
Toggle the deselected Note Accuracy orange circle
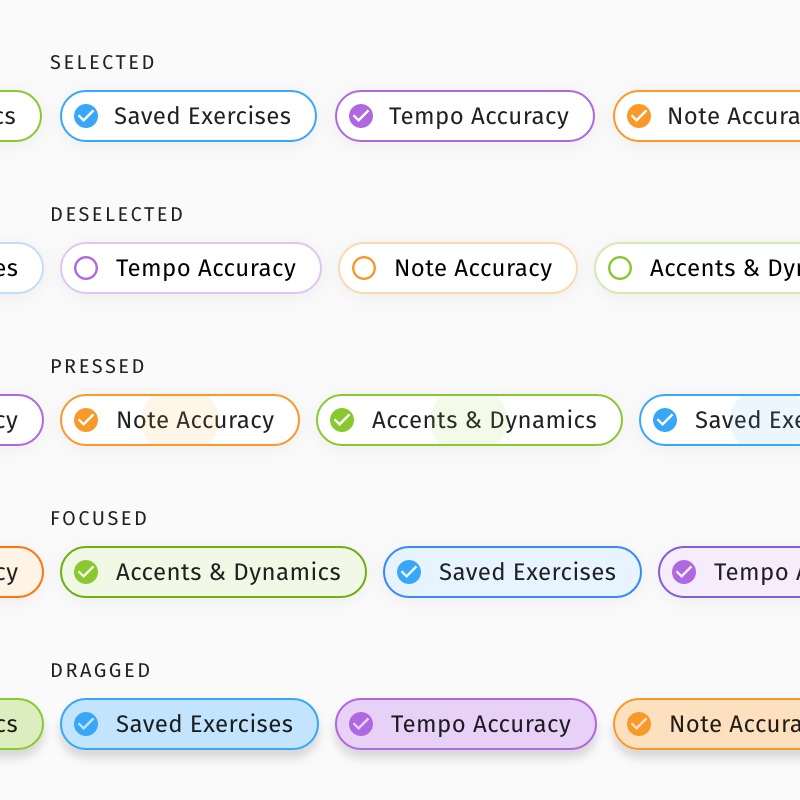click(364, 268)
